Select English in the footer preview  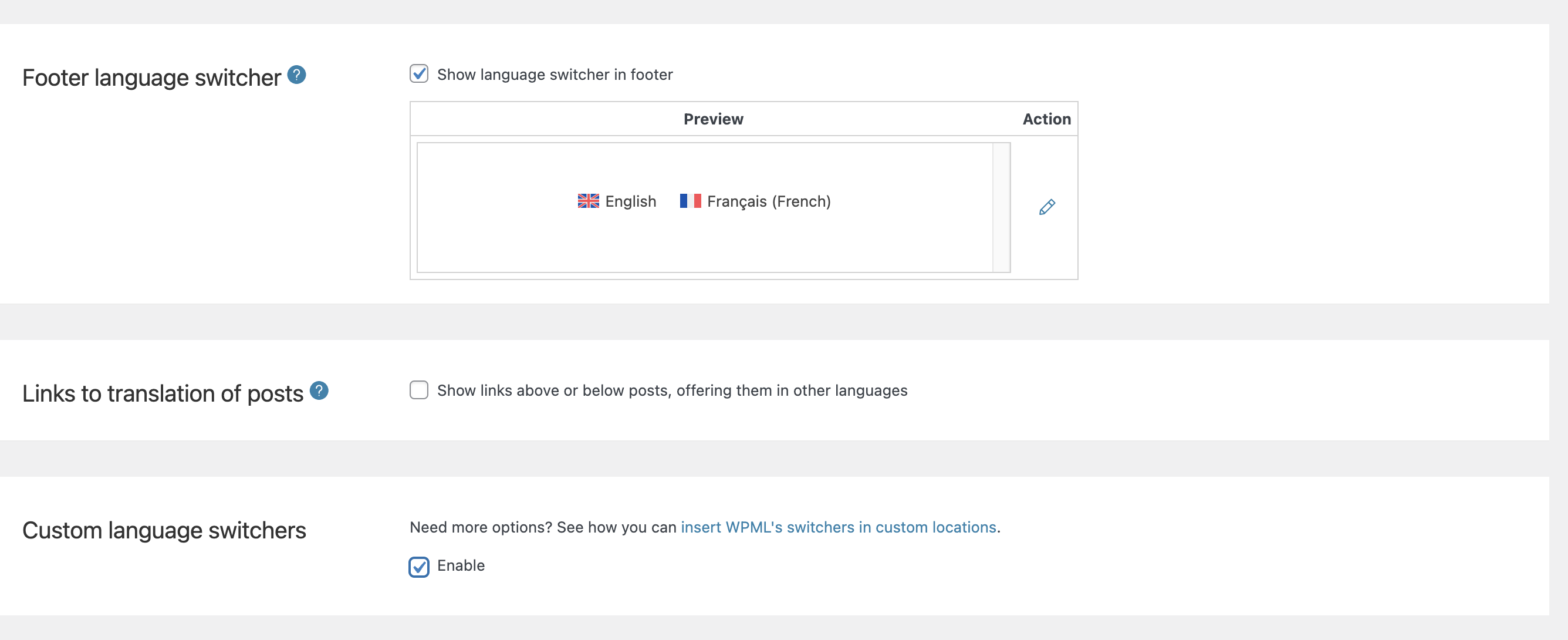pos(631,201)
